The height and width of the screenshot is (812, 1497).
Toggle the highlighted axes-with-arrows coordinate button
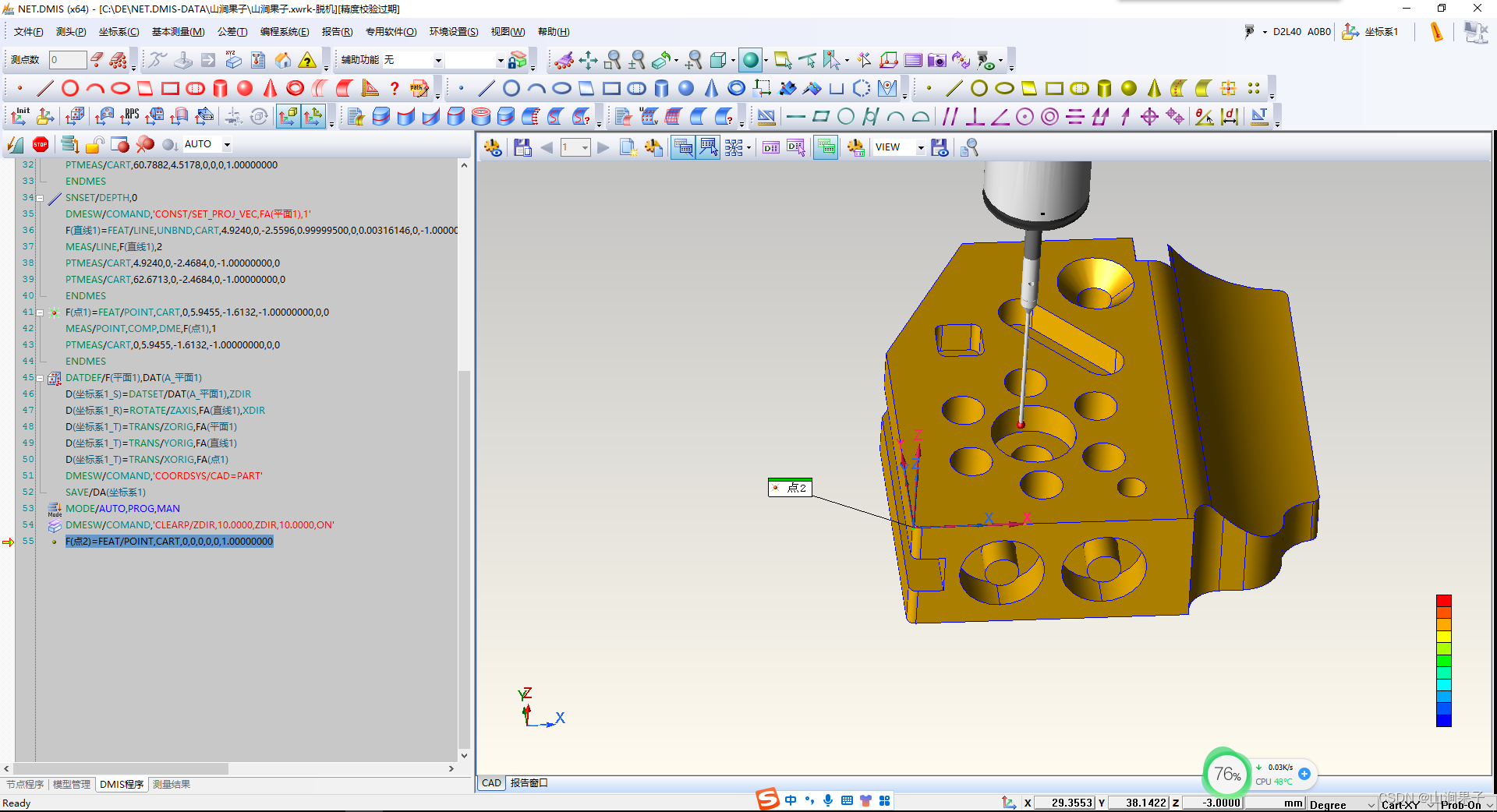pyautogui.click(x=313, y=116)
